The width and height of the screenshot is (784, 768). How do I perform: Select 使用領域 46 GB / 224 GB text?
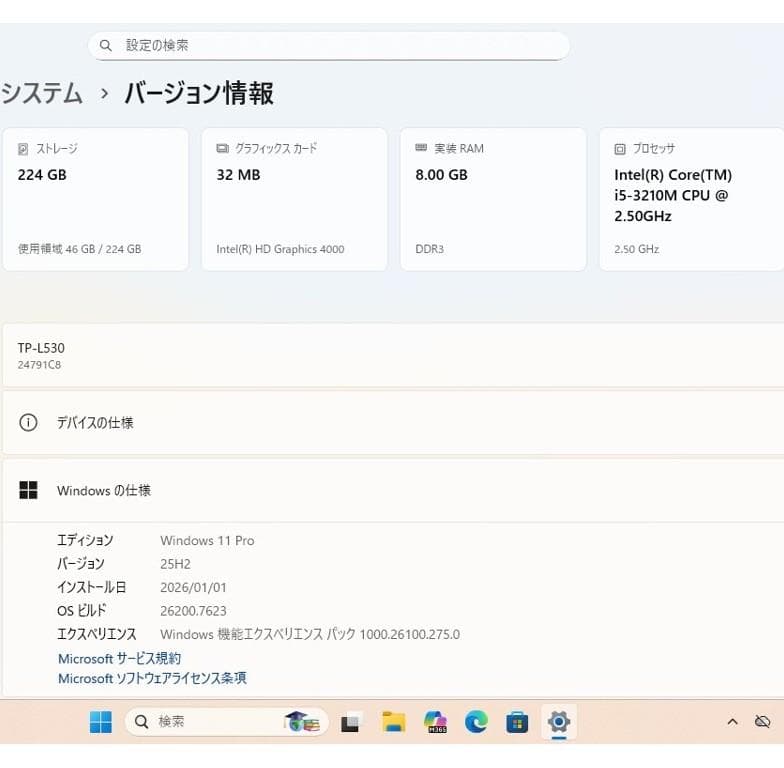click(x=80, y=249)
